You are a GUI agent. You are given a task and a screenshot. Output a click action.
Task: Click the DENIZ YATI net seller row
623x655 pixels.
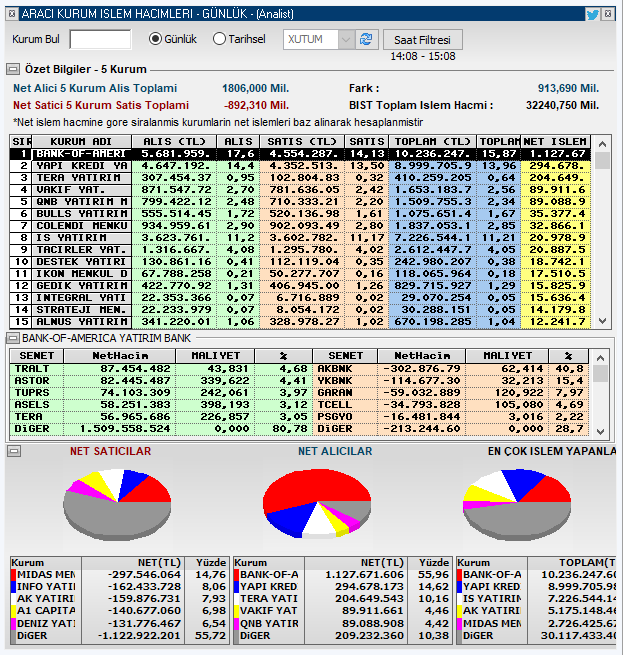coord(119,623)
